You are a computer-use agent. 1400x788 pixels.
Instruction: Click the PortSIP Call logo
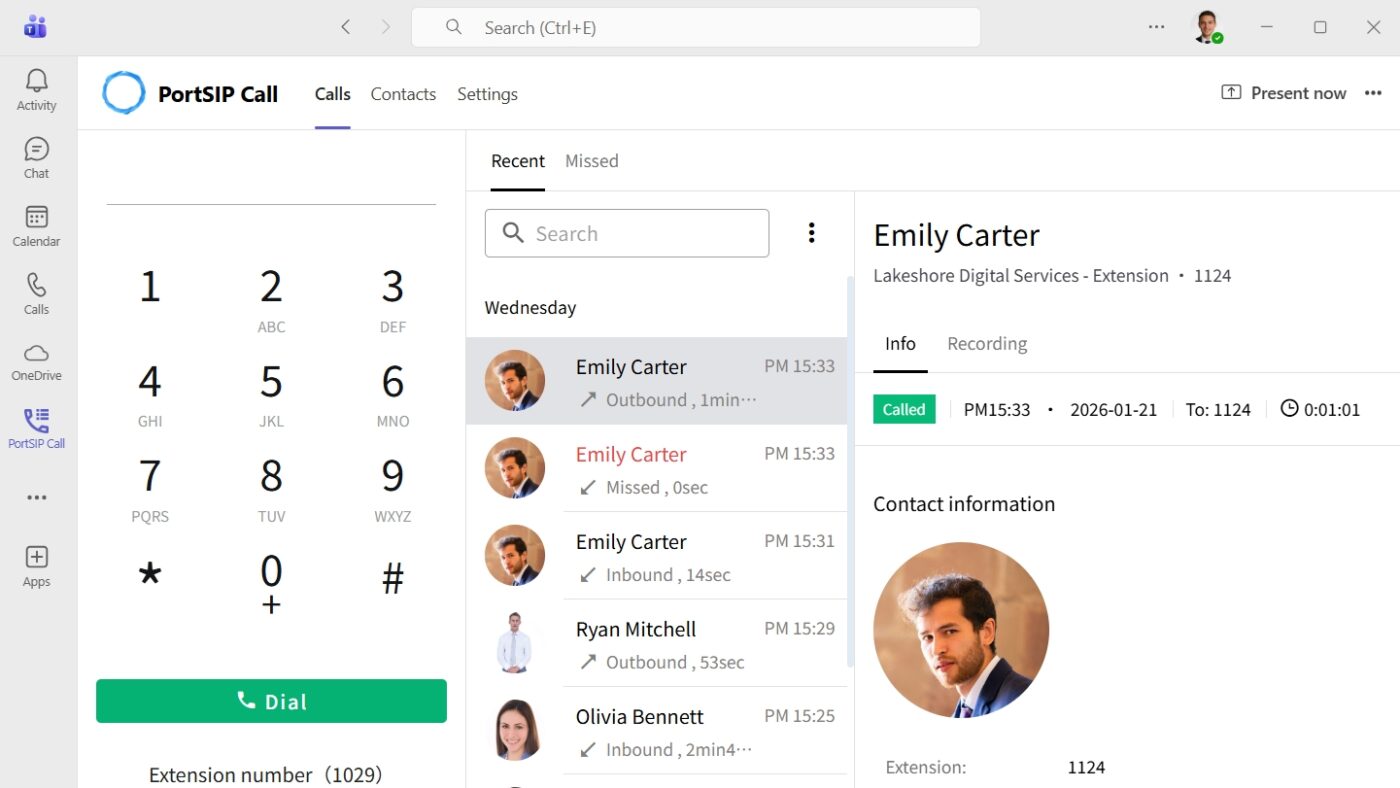[122, 92]
